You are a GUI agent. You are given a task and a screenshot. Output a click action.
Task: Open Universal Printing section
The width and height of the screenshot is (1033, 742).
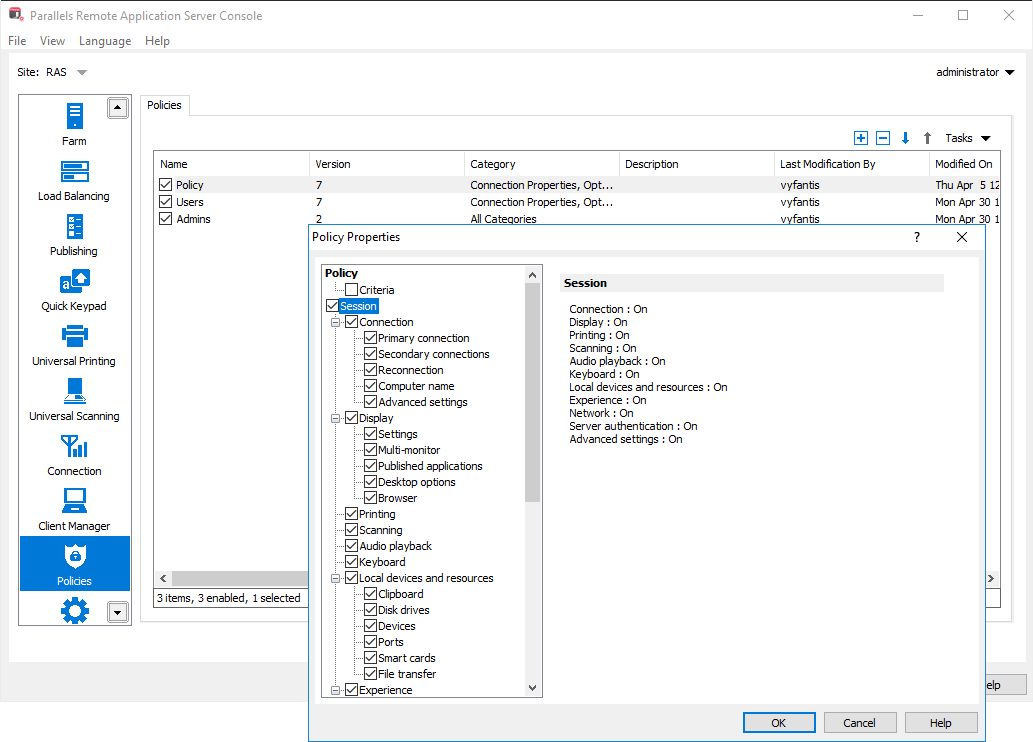point(74,345)
